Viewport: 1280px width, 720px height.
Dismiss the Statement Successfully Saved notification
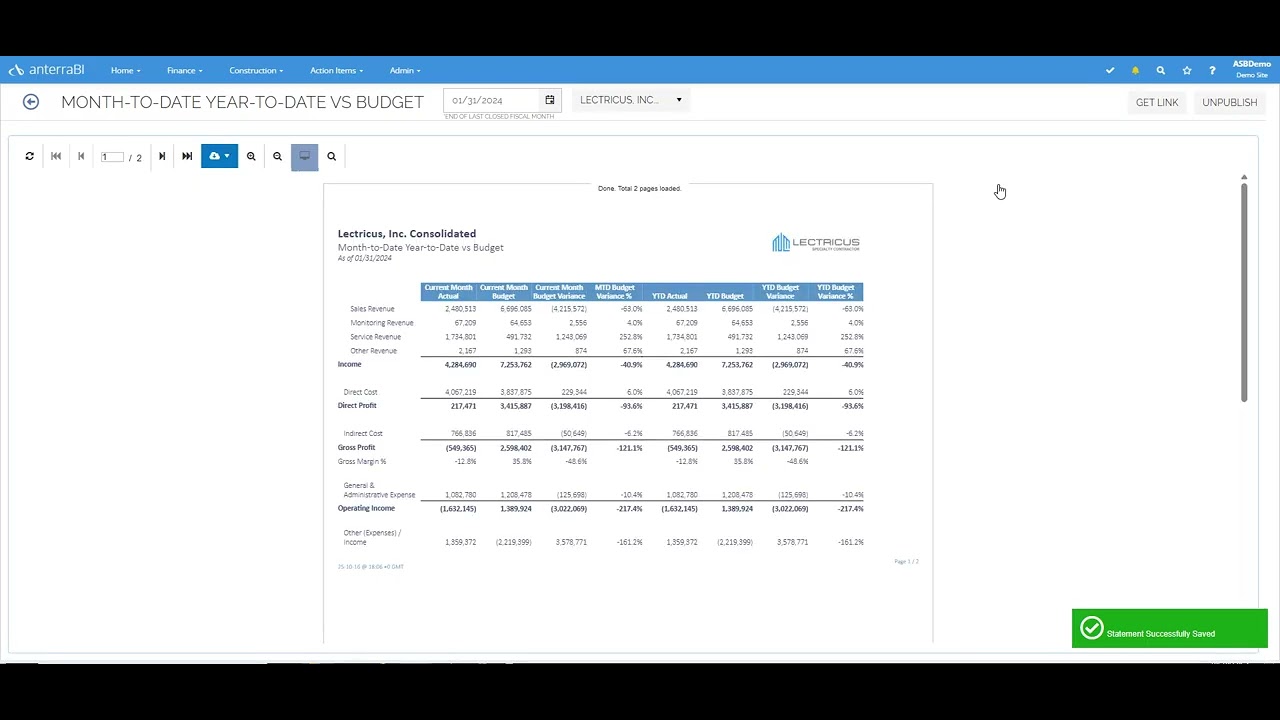1170,629
